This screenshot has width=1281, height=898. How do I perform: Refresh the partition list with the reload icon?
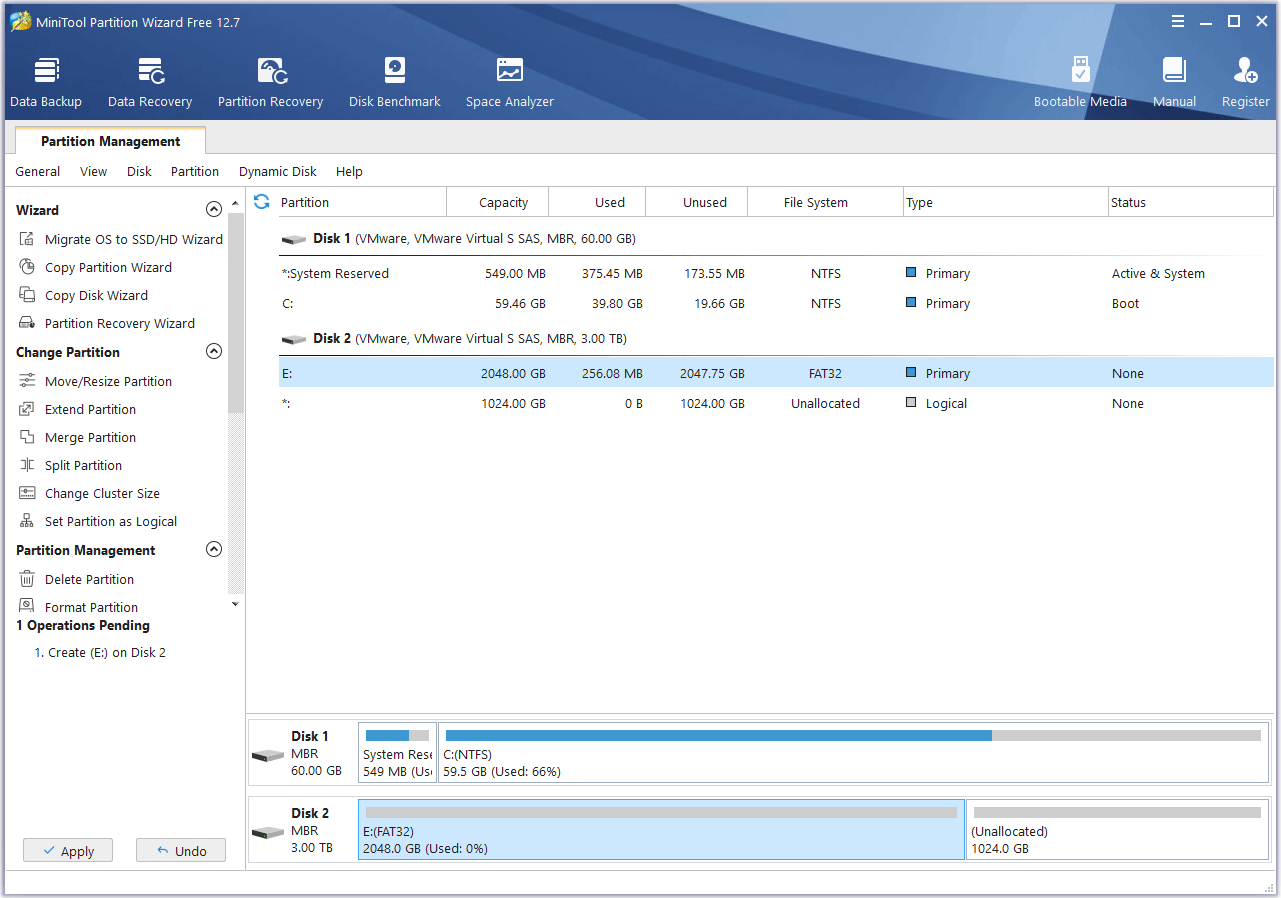point(262,202)
